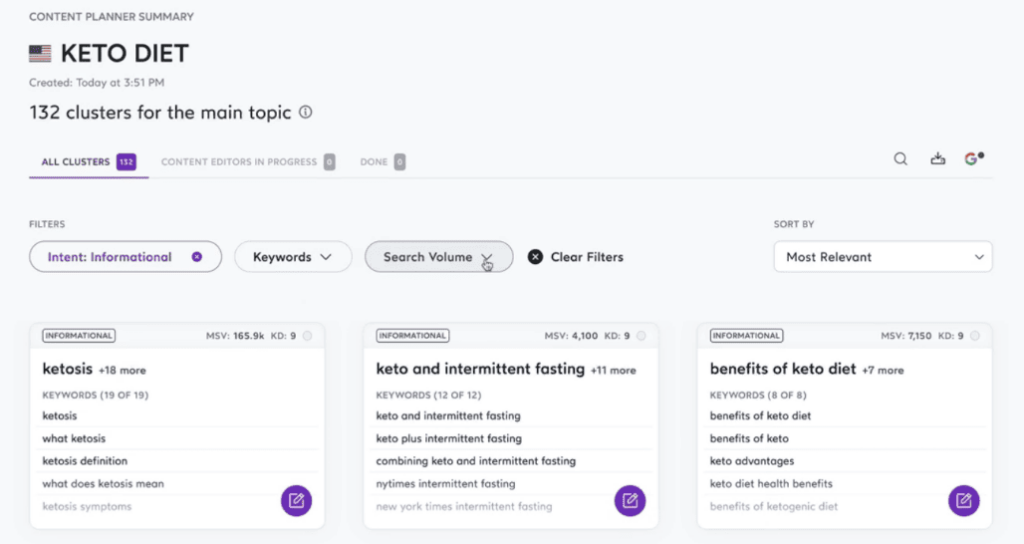
Task: Click 'Created: Today at 3:51 PM' text
Action: [x=97, y=83]
